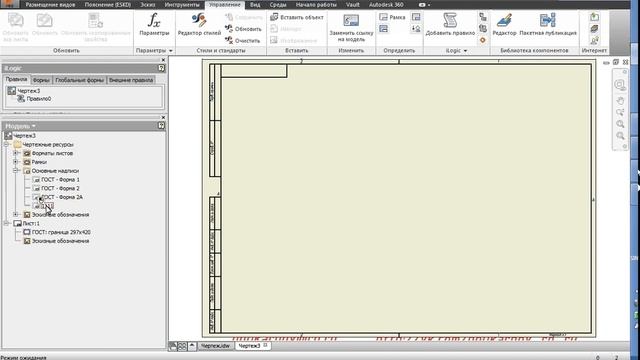The width and height of the screenshot is (640, 360).
Task: Switch to Чертеж.idw document tab
Action: coord(215,346)
